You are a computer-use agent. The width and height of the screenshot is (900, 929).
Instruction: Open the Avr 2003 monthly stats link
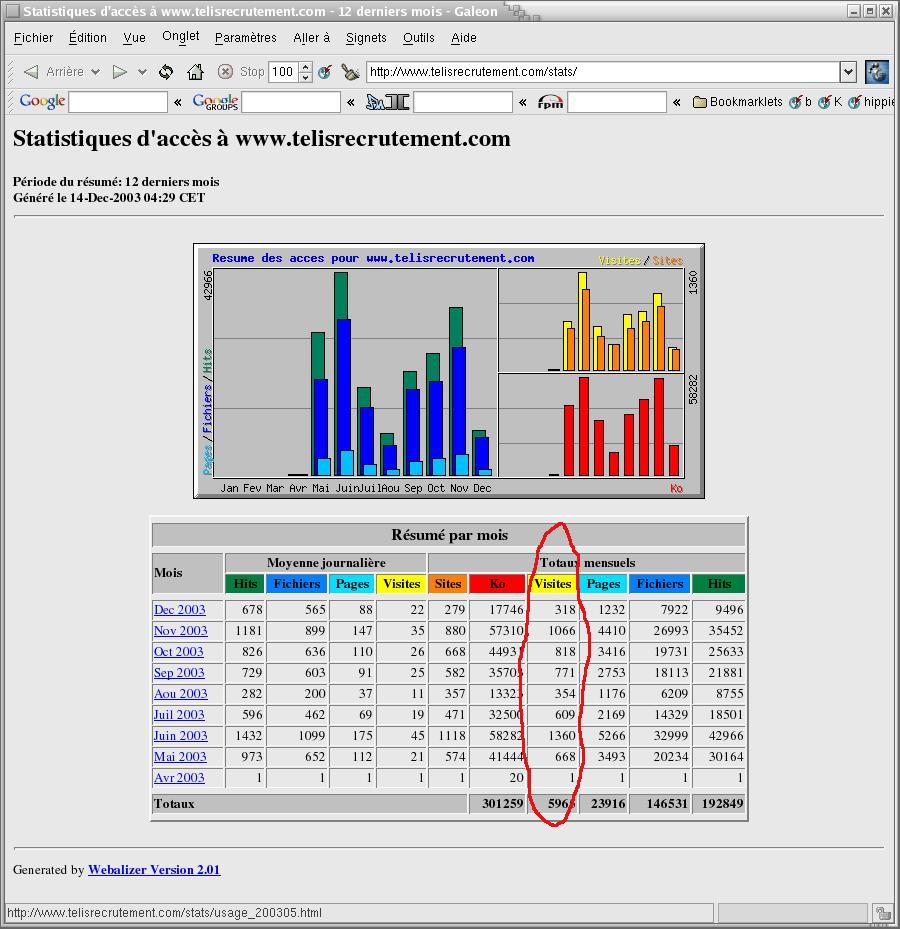[179, 778]
